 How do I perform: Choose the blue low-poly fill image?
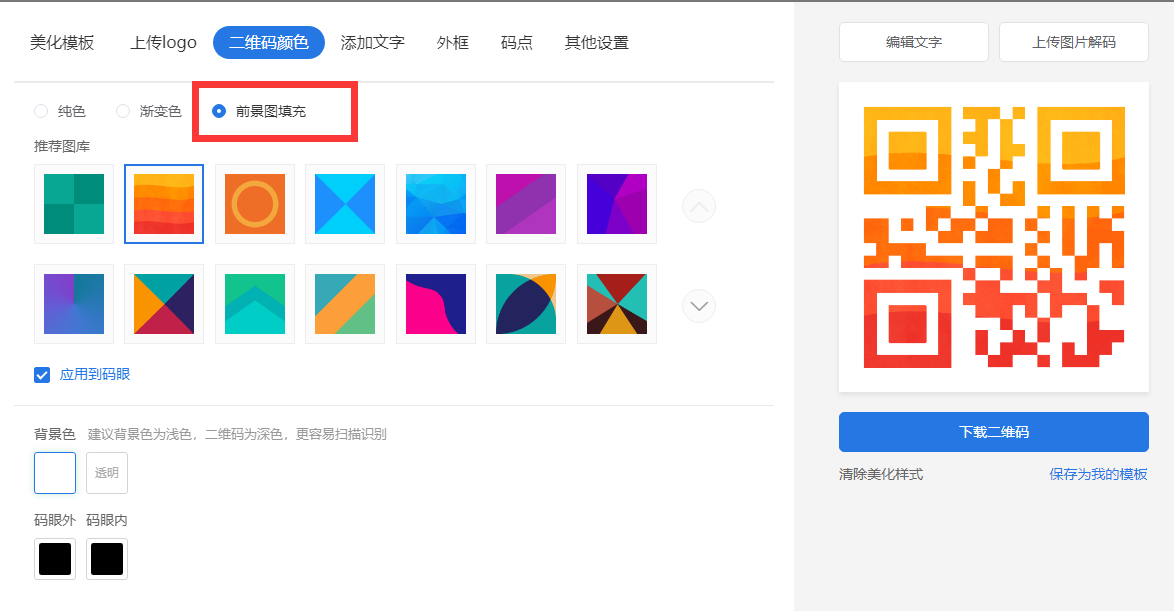(436, 204)
